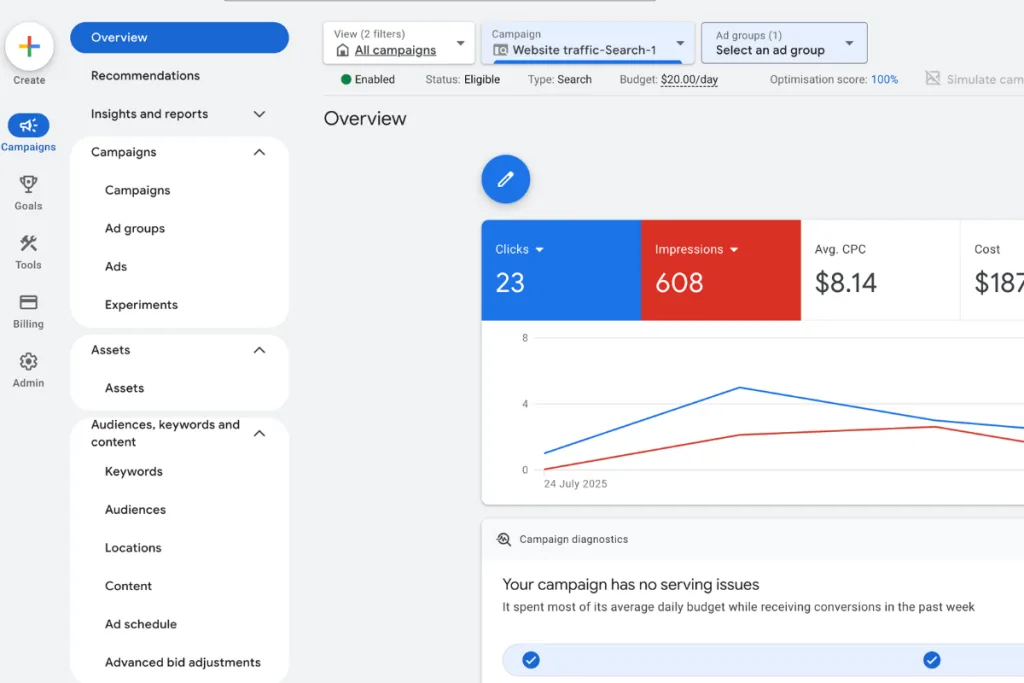Select the Cost metric card
This screenshot has width=1024, height=683.
pyautogui.click(x=992, y=270)
